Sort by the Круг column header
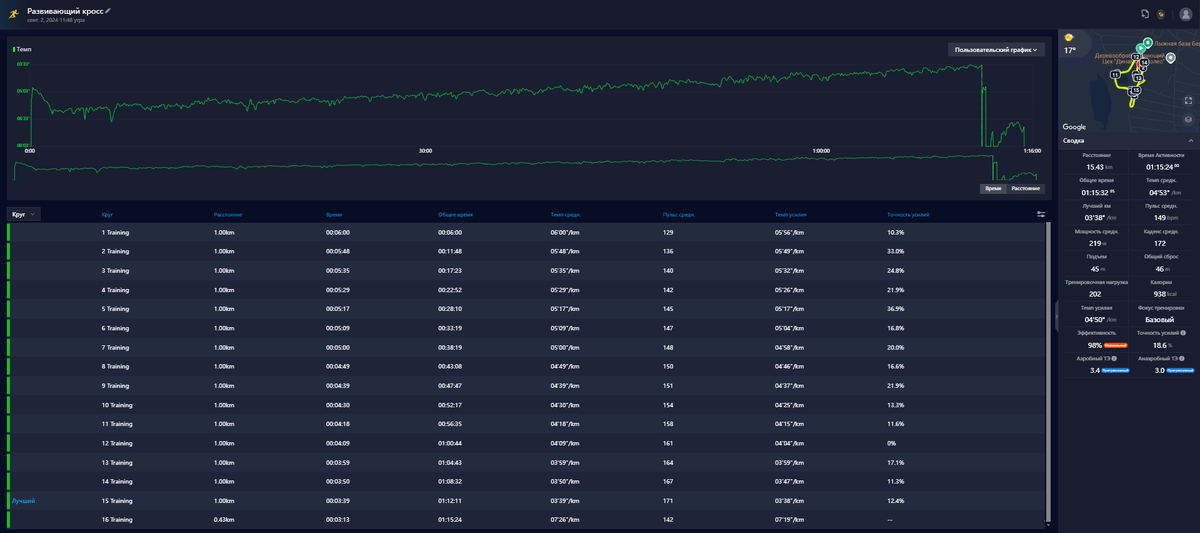 pos(107,214)
